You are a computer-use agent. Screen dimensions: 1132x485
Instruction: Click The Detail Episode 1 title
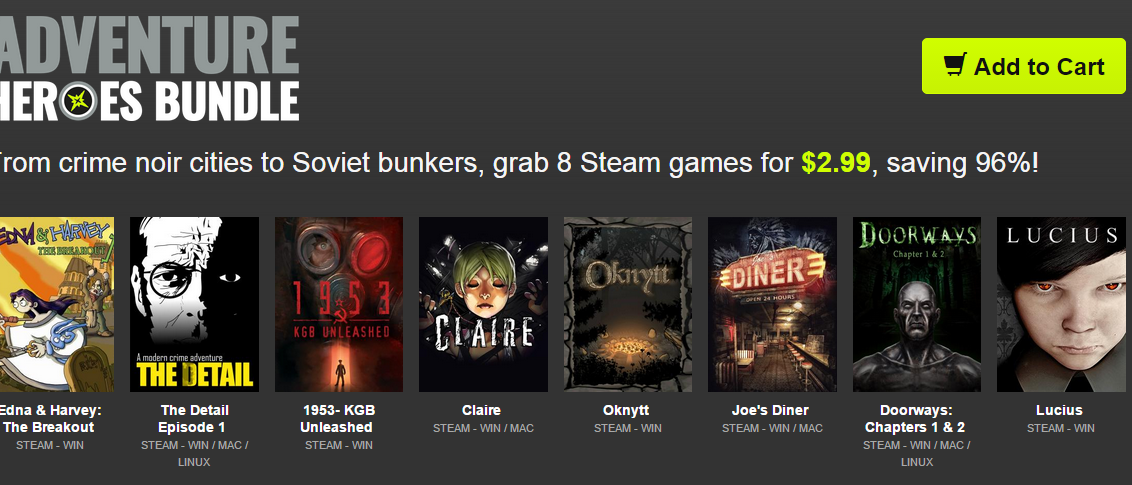click(x=194, y=419)
